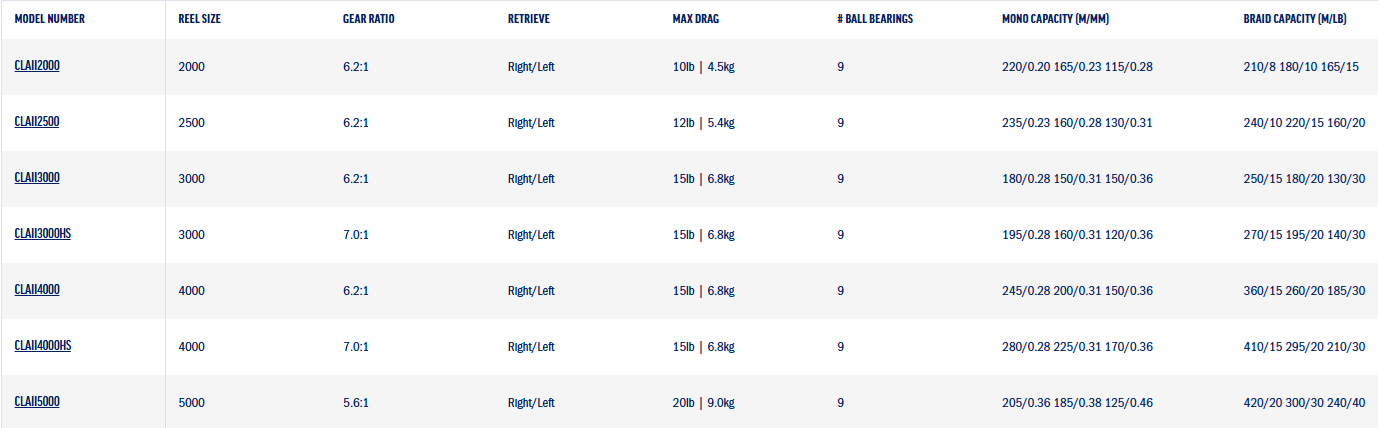This screenshot has width=1378, height=428.
Task: Select the CLAII4000 model link
Action: coord(38,289)
